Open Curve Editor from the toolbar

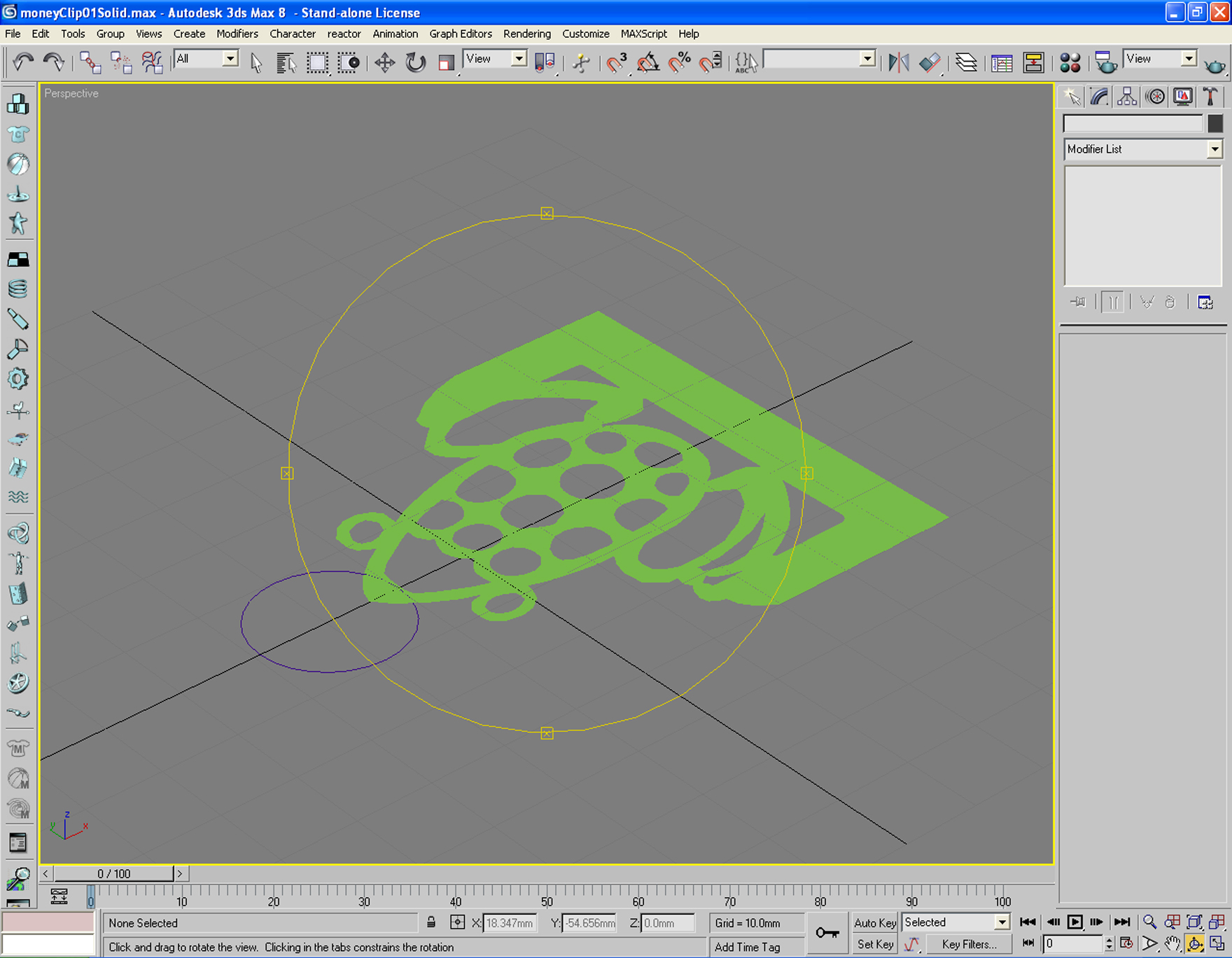tap(1002, 62)
